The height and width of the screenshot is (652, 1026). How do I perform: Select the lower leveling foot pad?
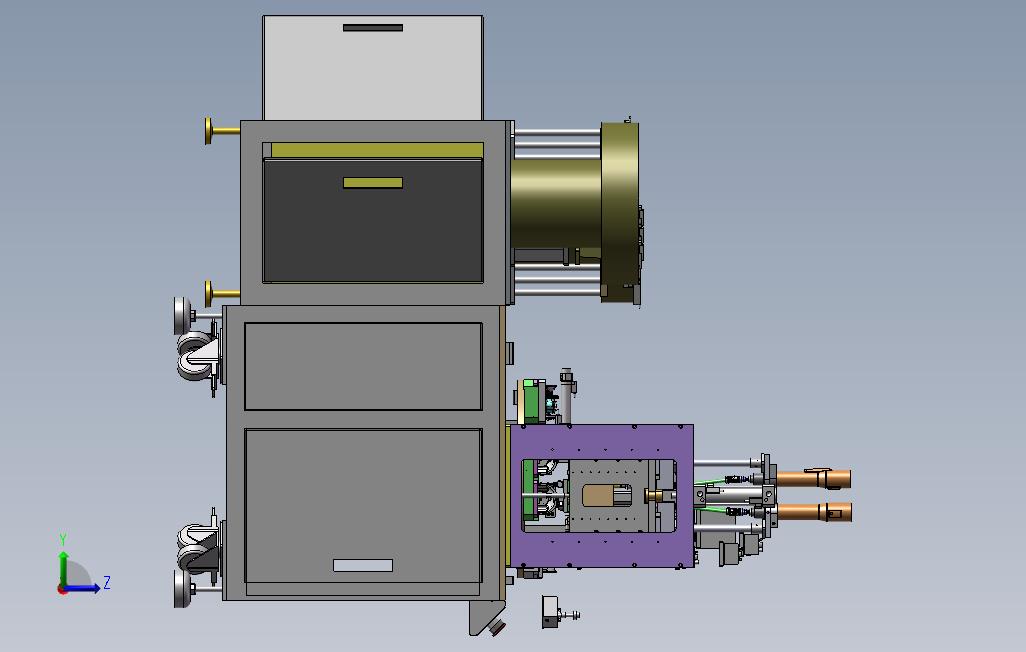coord(181,589)
